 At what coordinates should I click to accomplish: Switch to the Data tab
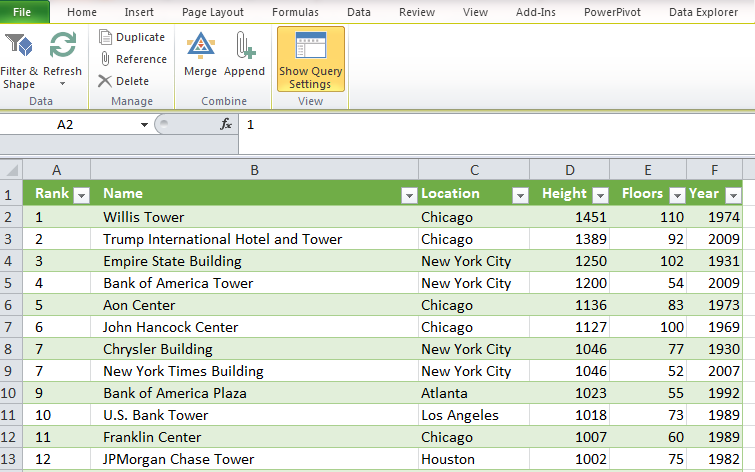click(x=359, y=12)
